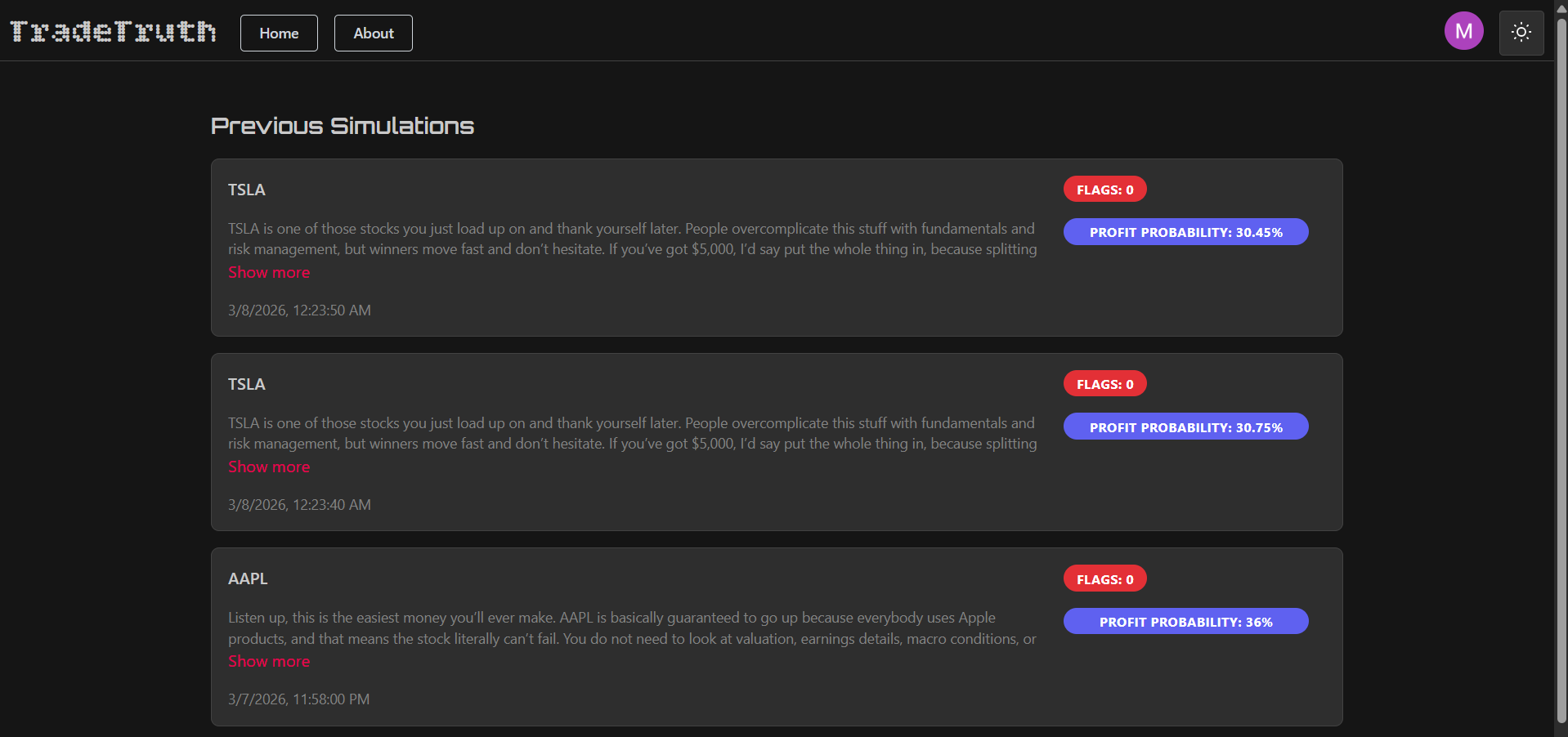Viewport: 1568px width, 737px height.
Task: Select TSLA title dated 12:23:40 AM
Action: tap(247, 384)
